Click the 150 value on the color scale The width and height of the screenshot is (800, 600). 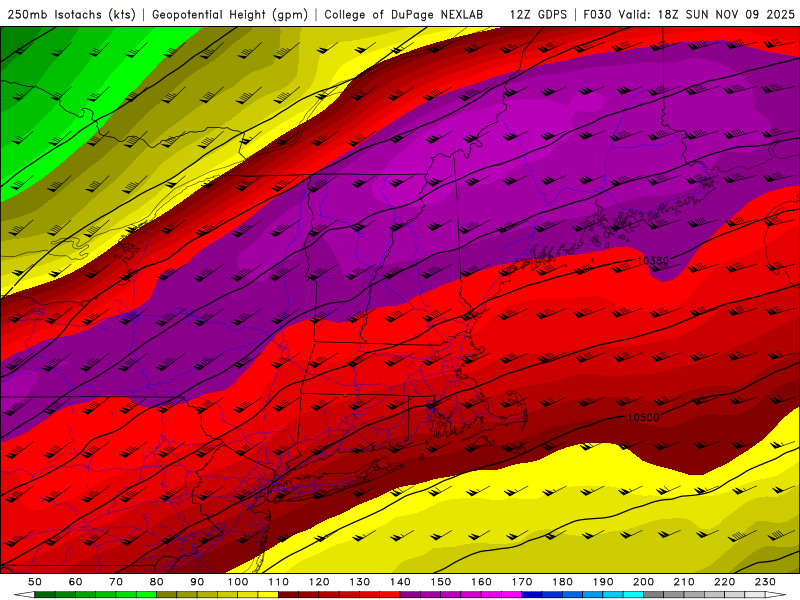click(440, 582)
